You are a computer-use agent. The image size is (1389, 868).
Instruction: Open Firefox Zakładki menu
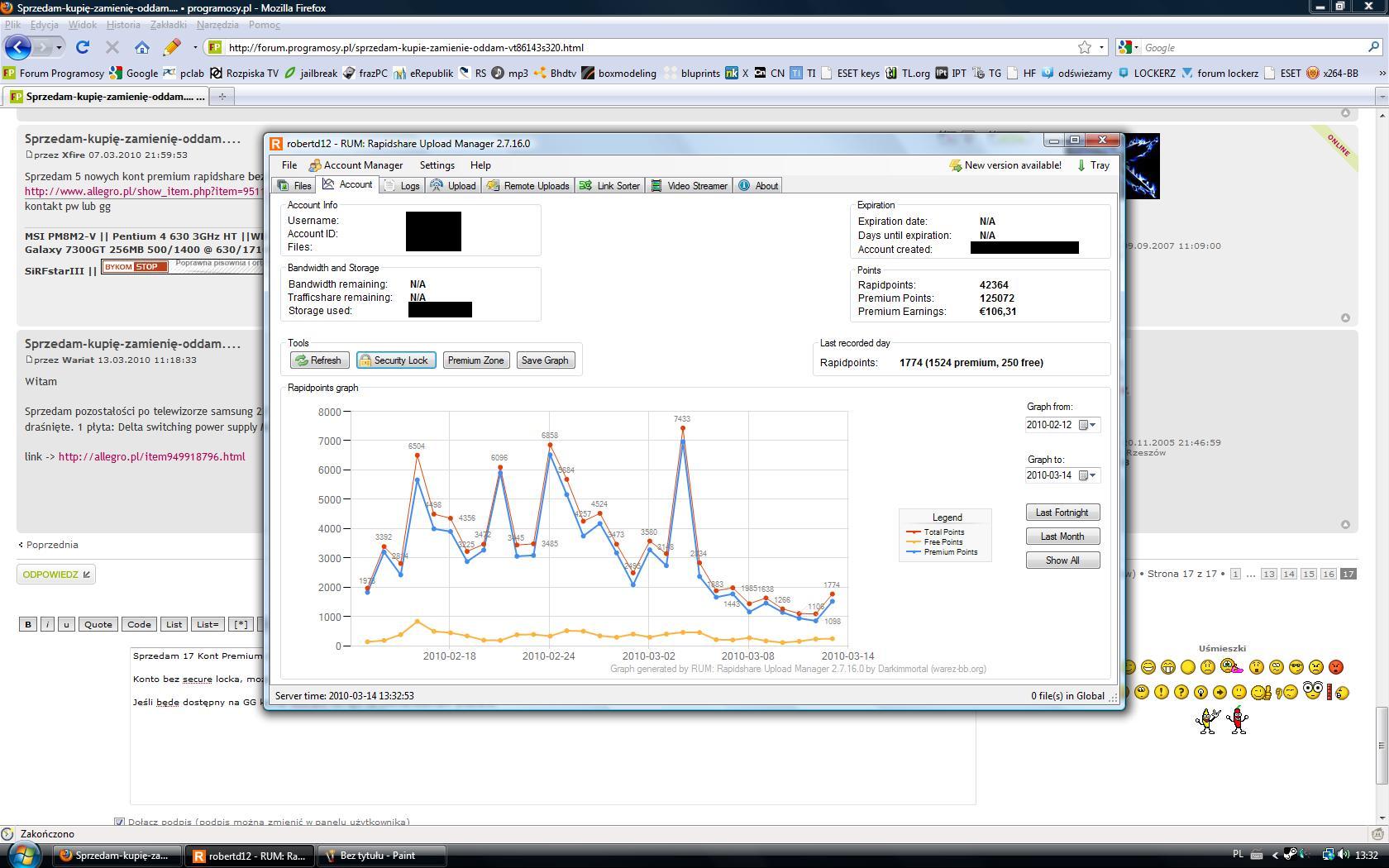pos(169,25)
